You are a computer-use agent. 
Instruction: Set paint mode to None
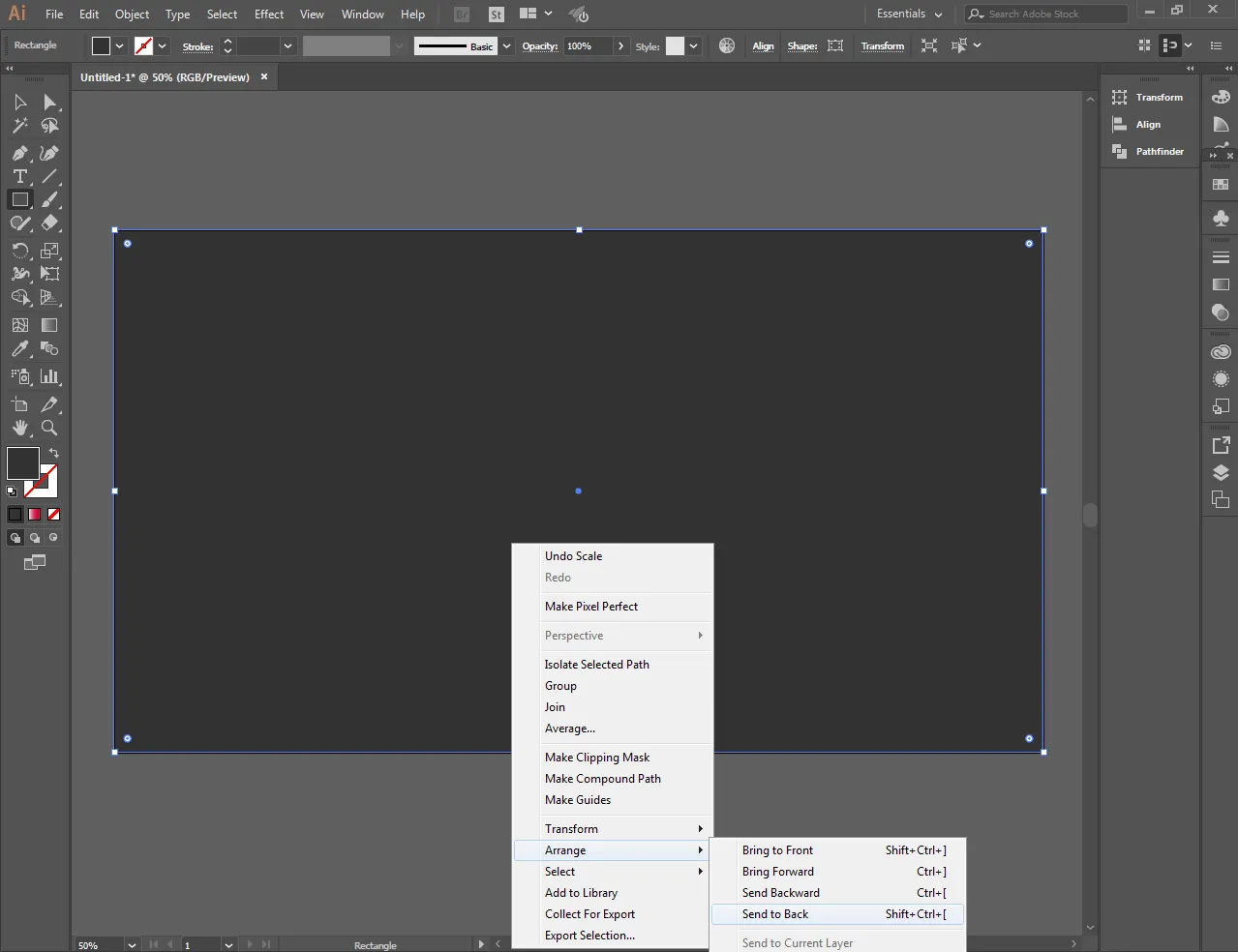click(x=54, y=514)
